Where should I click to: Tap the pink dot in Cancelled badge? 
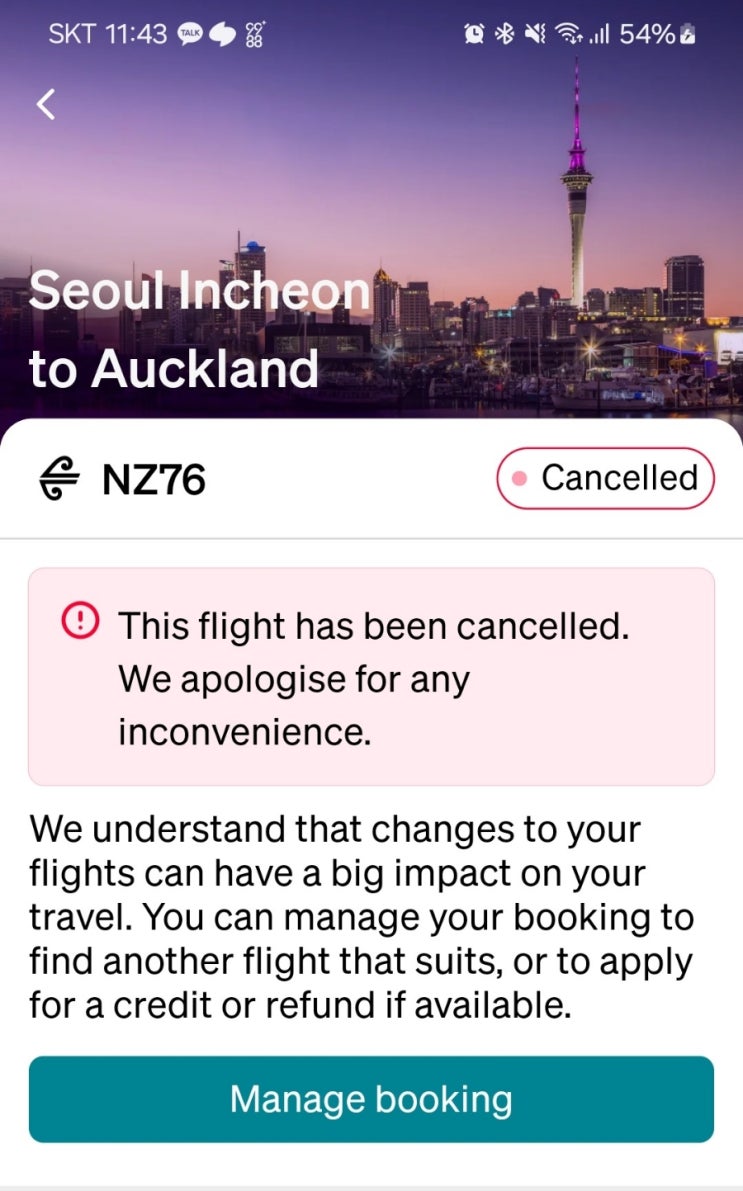(520, 479)
